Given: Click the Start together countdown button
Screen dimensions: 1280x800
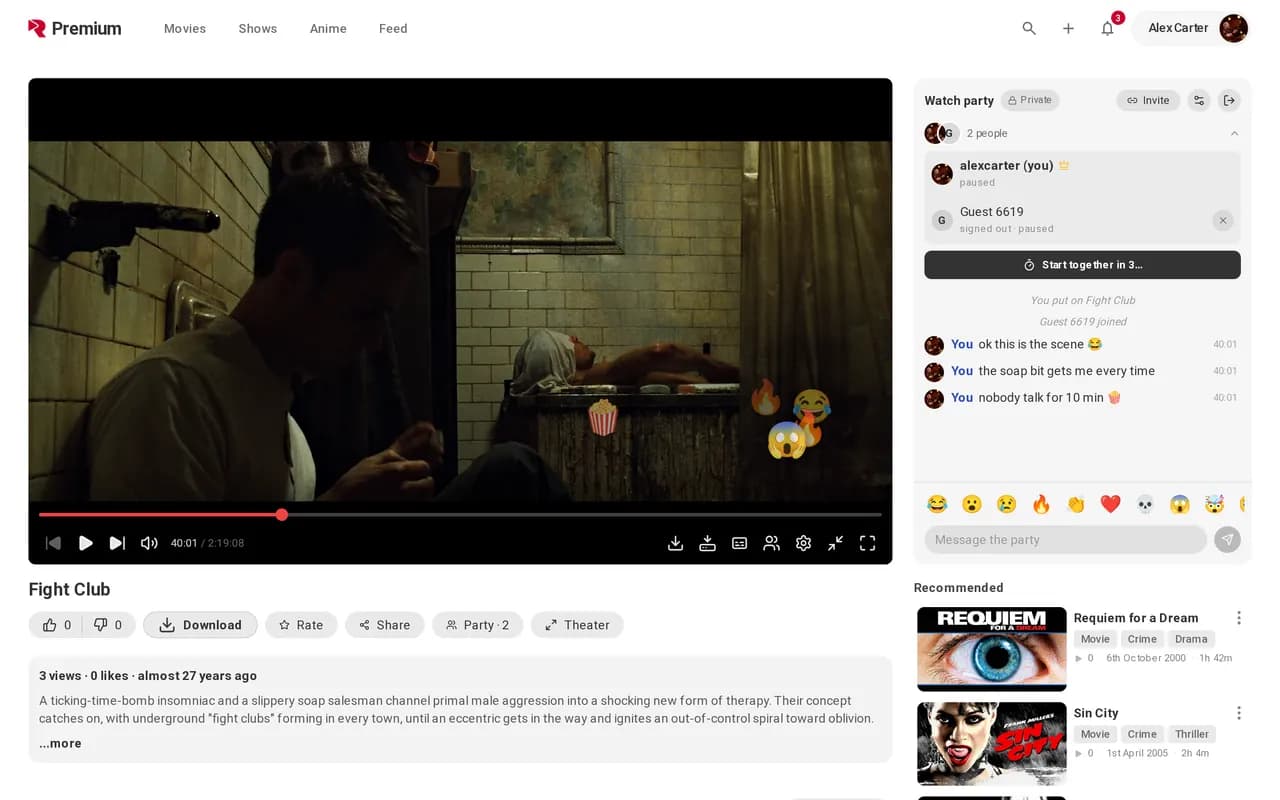Looking at the screenshot, I should tap(1082, 265).
